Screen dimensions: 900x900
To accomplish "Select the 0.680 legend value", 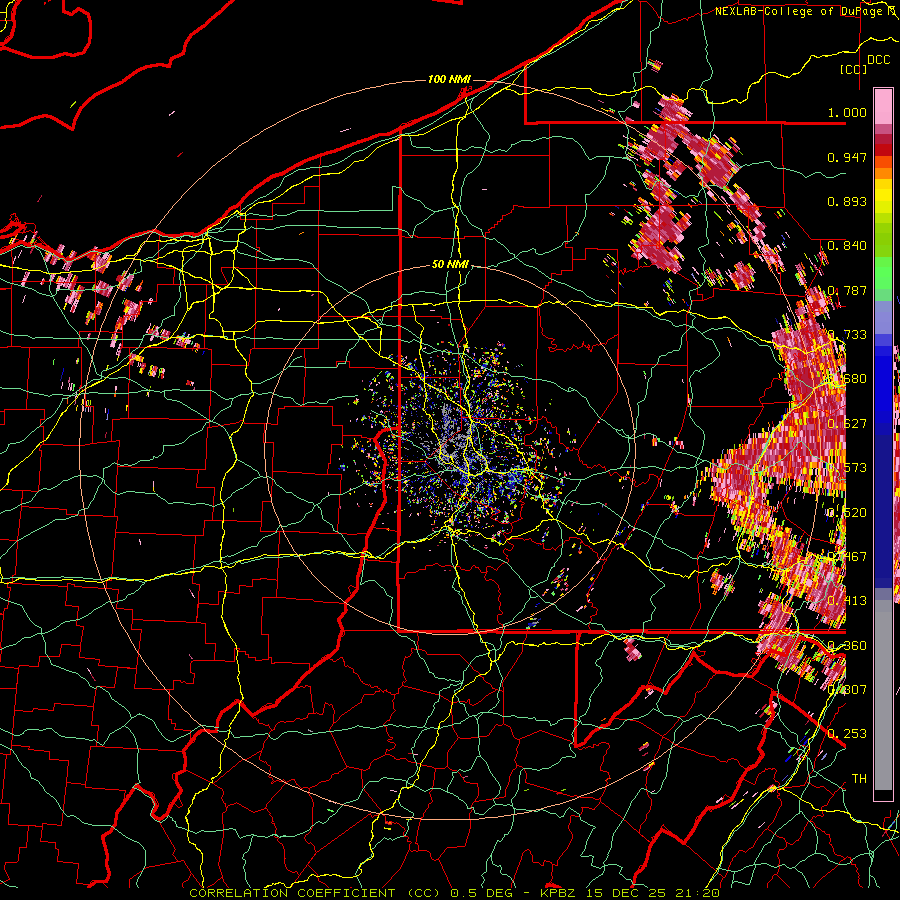I will 847,379.
